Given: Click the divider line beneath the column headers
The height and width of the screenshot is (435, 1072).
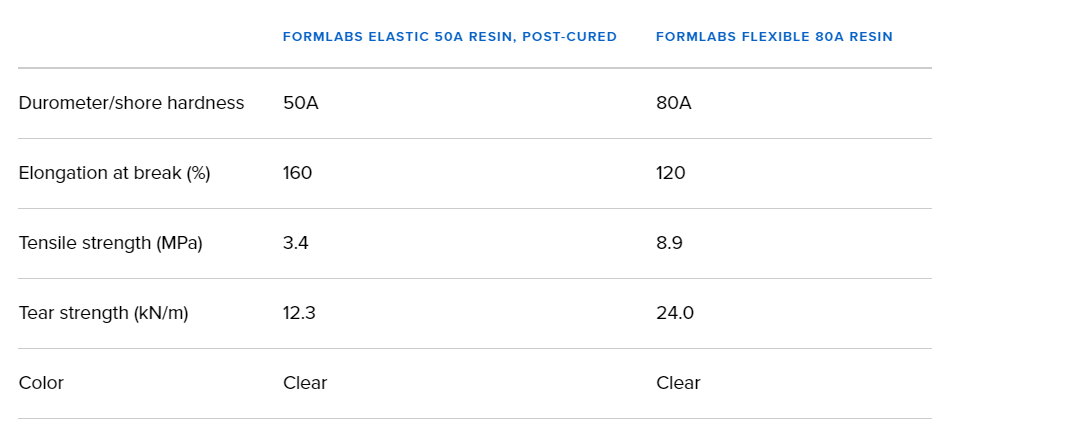Looking at the screenshot, I should [x=474, y=68].
